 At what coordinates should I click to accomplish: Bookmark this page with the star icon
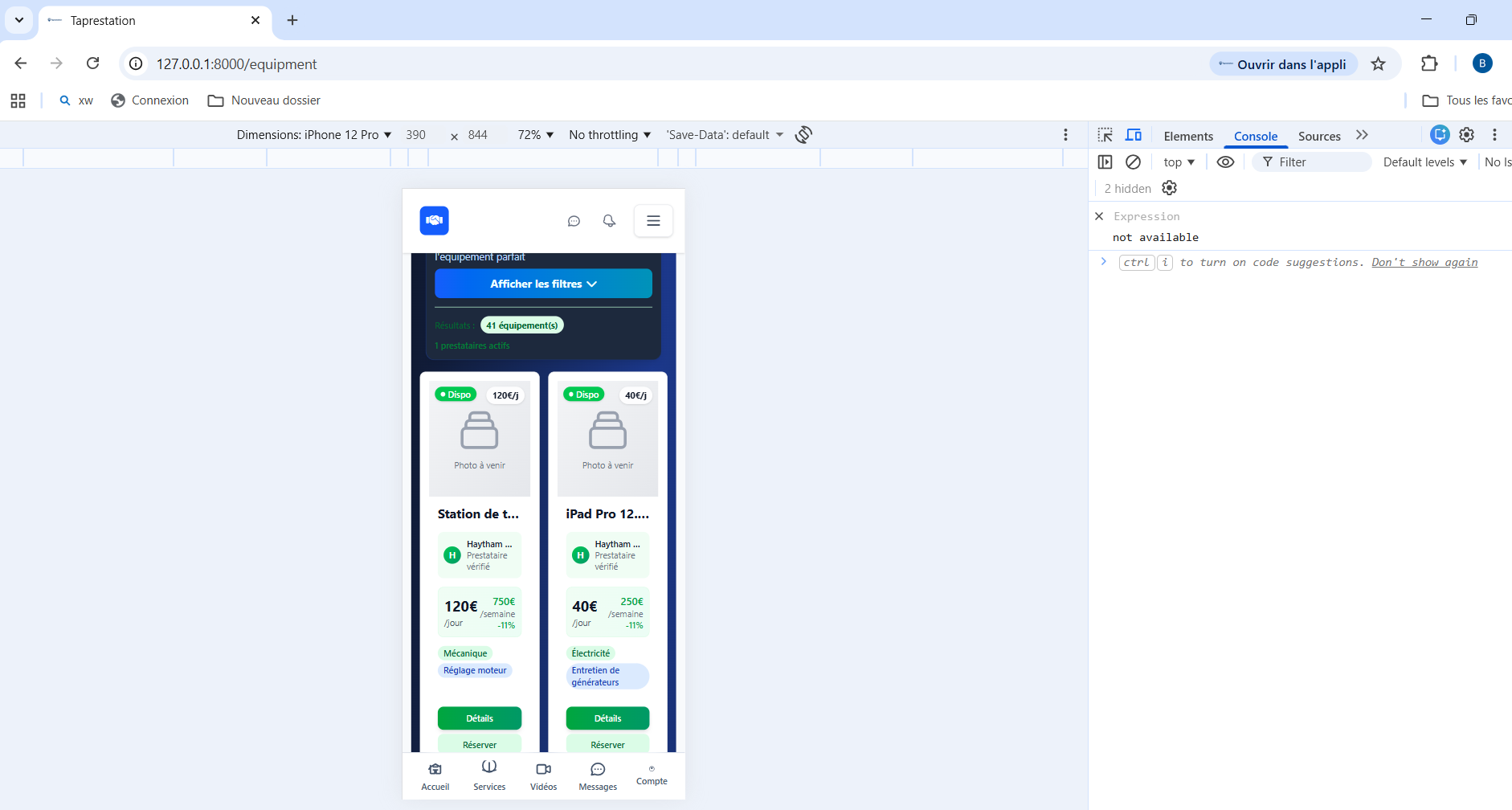(1379, 64)
